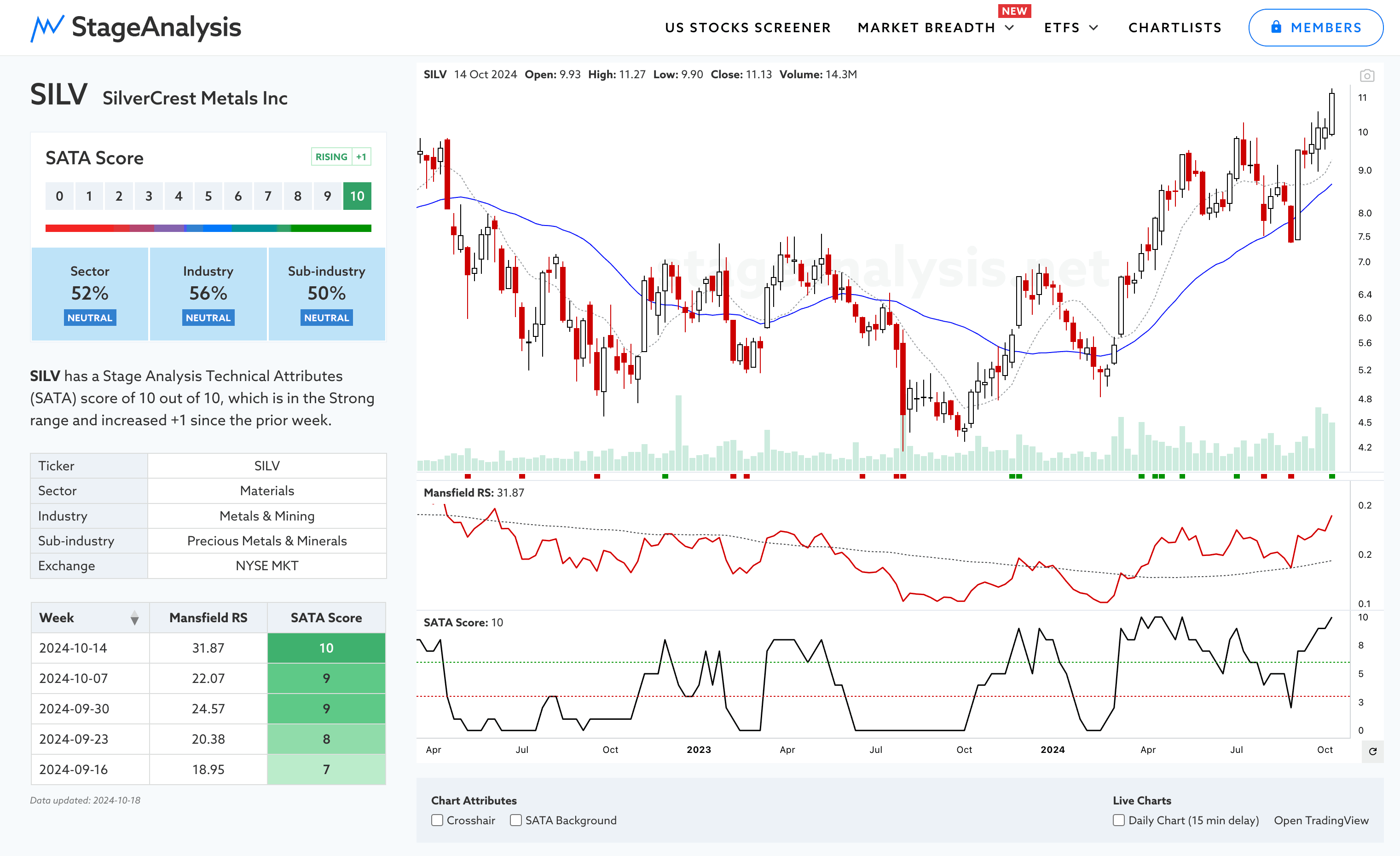Click the 2024-10-14 week cell

(90, 648)
